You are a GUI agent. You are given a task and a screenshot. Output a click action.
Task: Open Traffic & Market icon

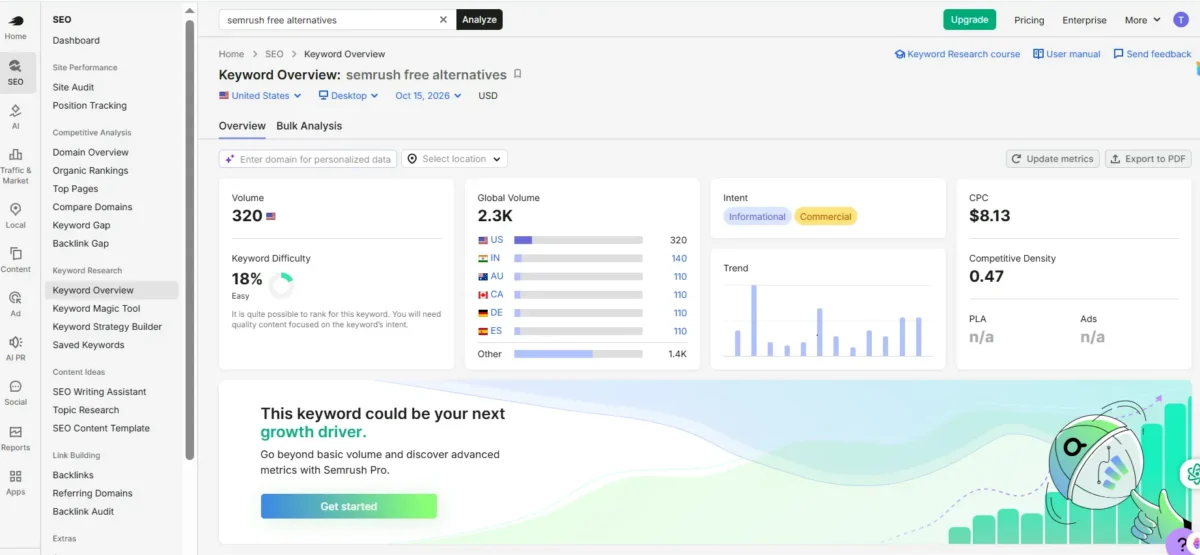[15, 166]
